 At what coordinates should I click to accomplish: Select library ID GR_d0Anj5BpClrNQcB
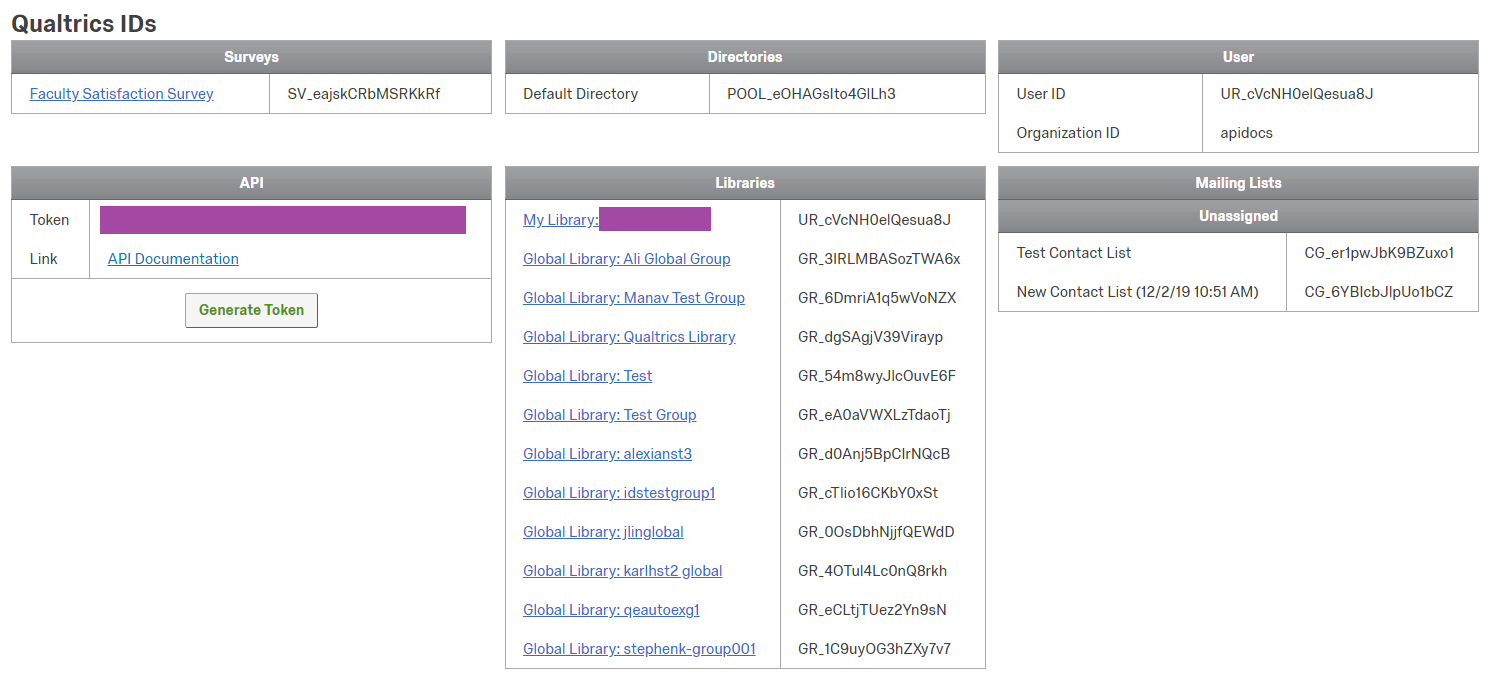874,454
